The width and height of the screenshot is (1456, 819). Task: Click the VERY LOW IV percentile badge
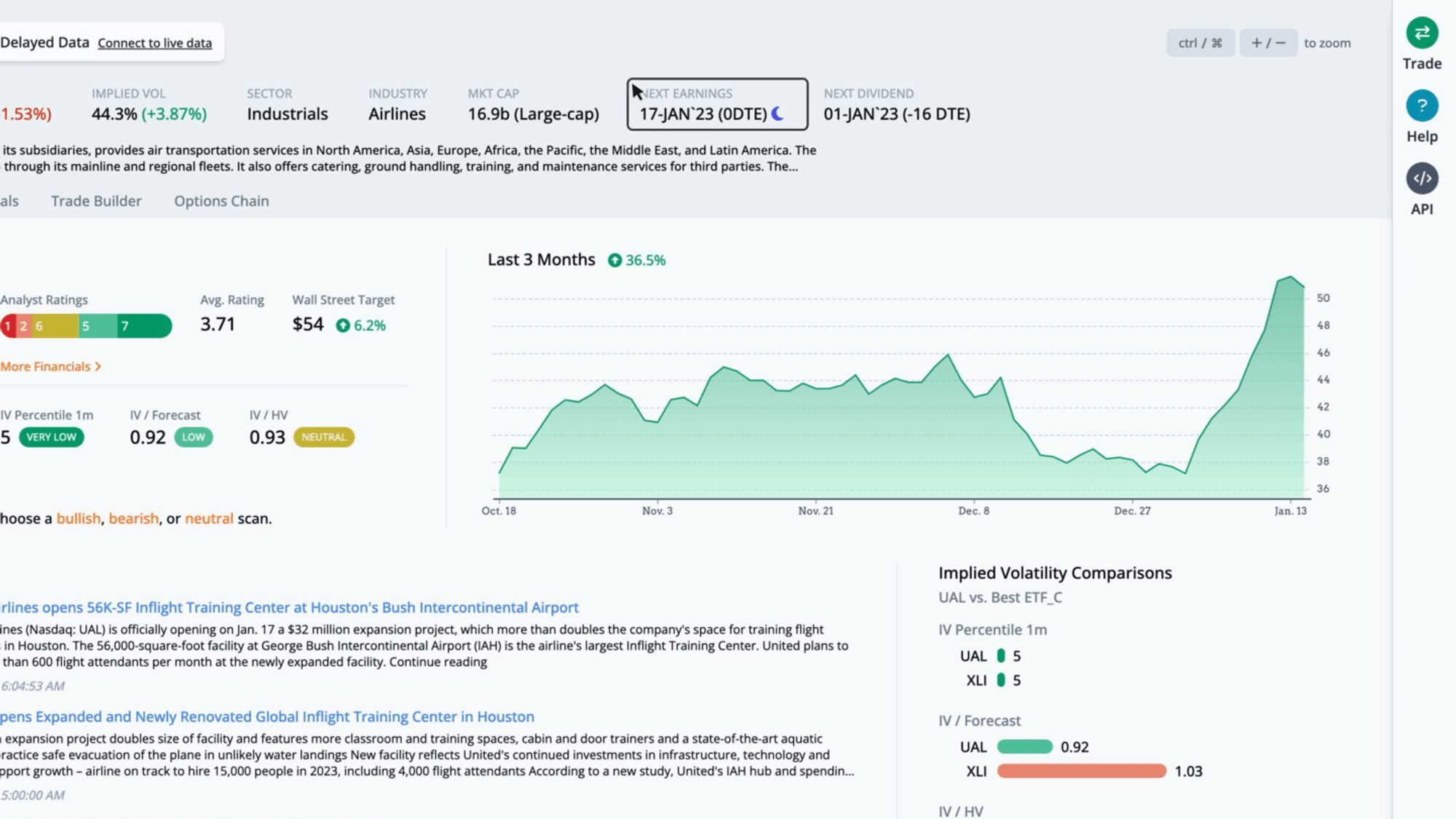click(52, 437)
